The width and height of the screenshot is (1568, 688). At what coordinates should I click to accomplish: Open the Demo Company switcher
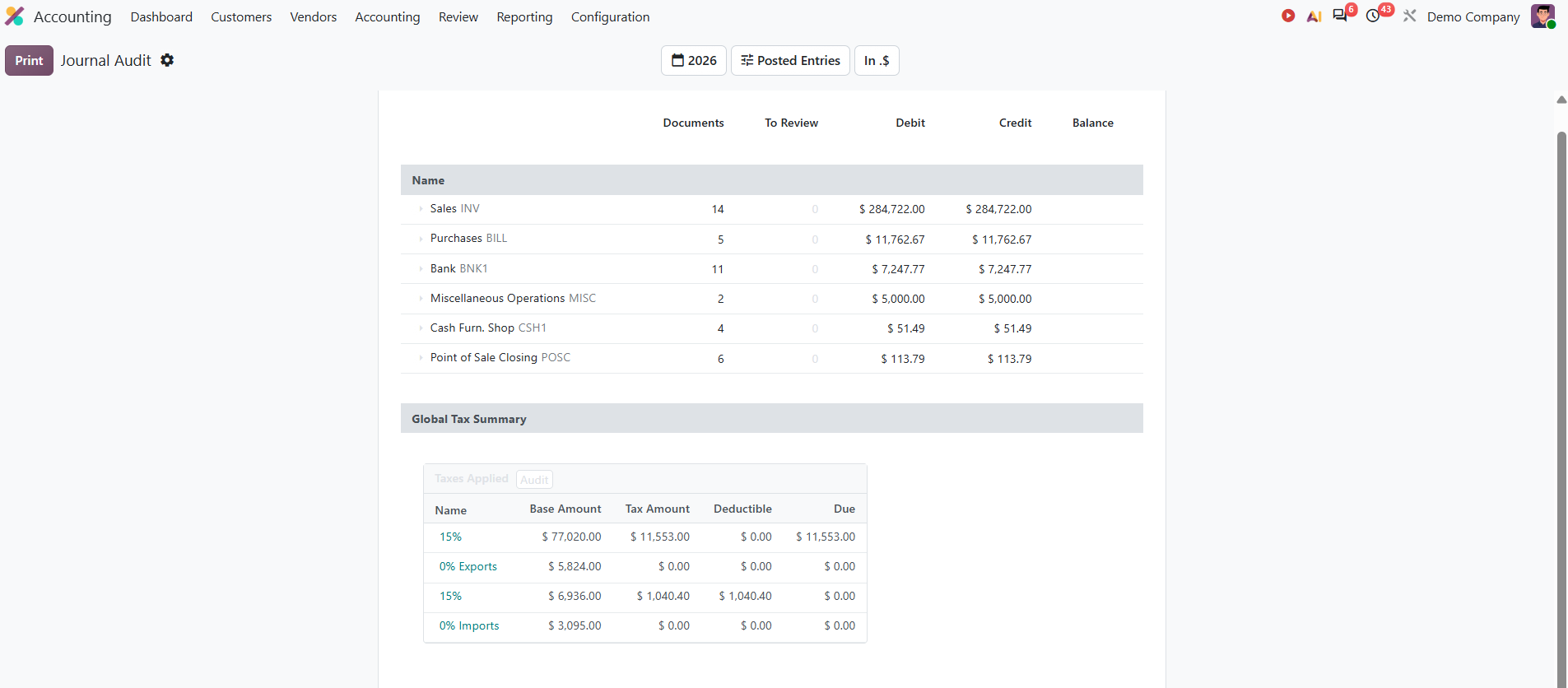pos(1473,16)
